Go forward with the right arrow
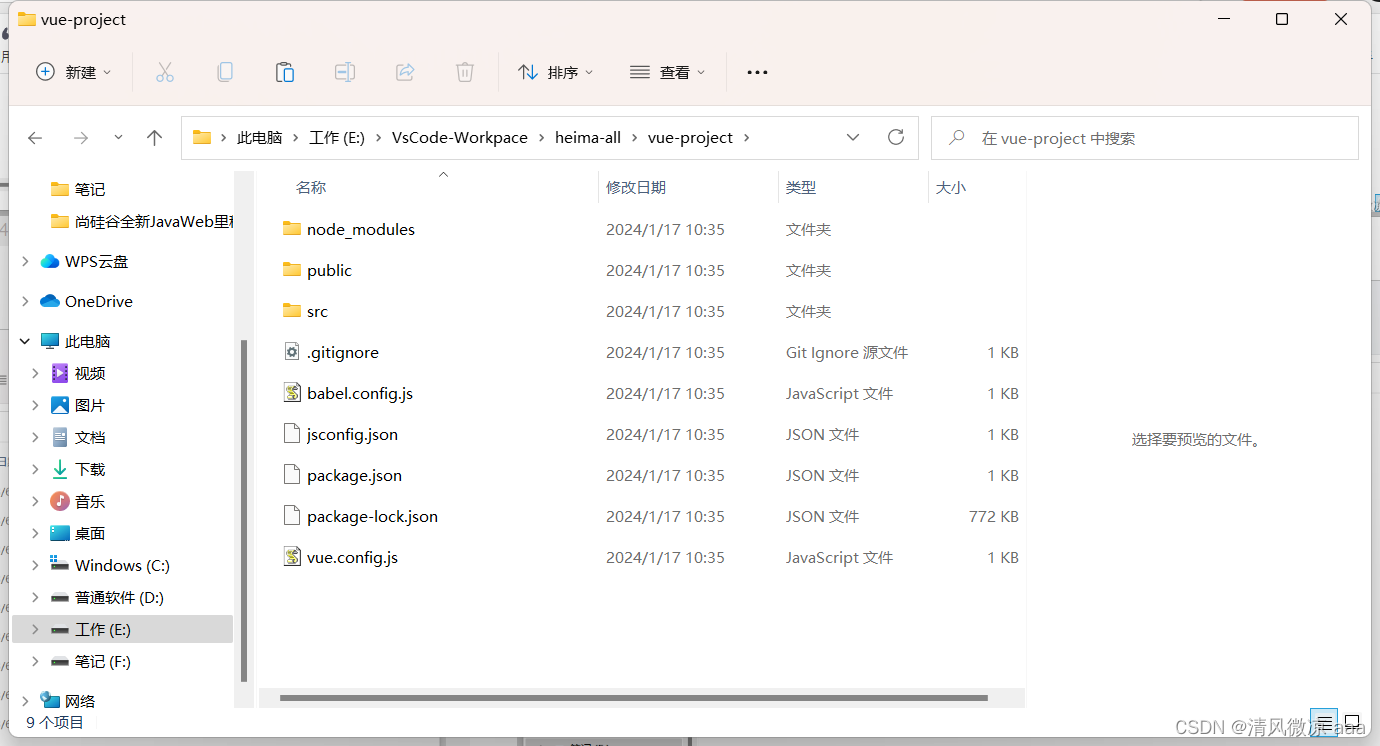This screenshot has width=1380, height=746. click(x=81, y=138)
